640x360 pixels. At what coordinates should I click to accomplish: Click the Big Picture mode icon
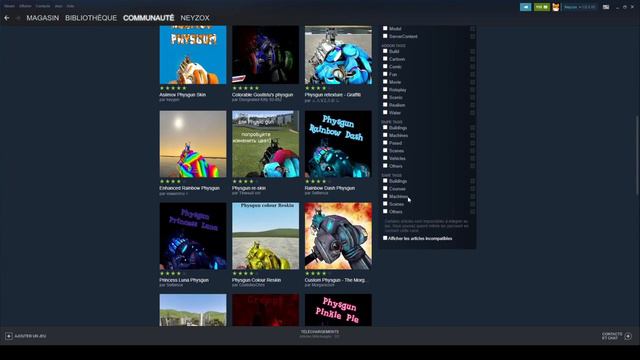(x=606, y=7)
